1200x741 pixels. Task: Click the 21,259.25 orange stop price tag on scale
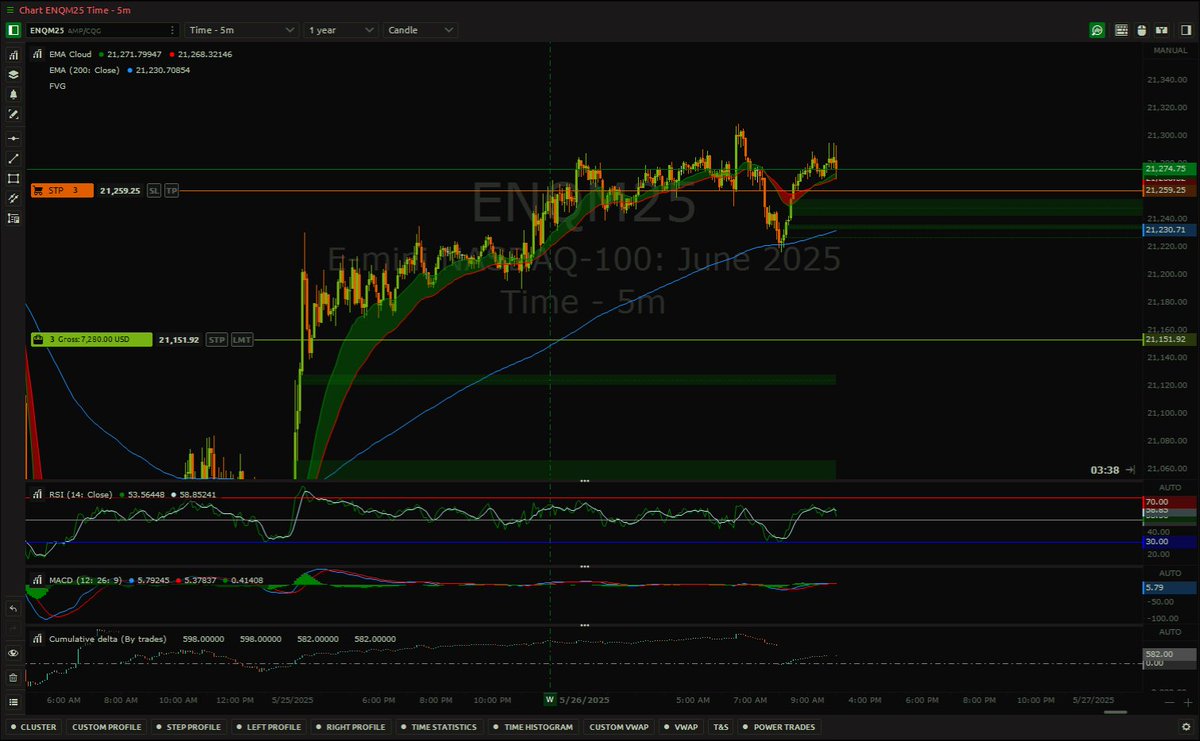point(1169,190)
